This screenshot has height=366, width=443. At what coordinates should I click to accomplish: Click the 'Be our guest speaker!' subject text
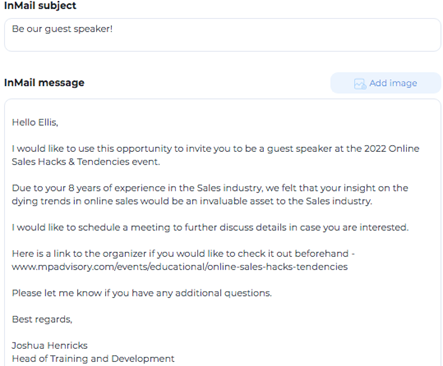[x=62, y=29]
